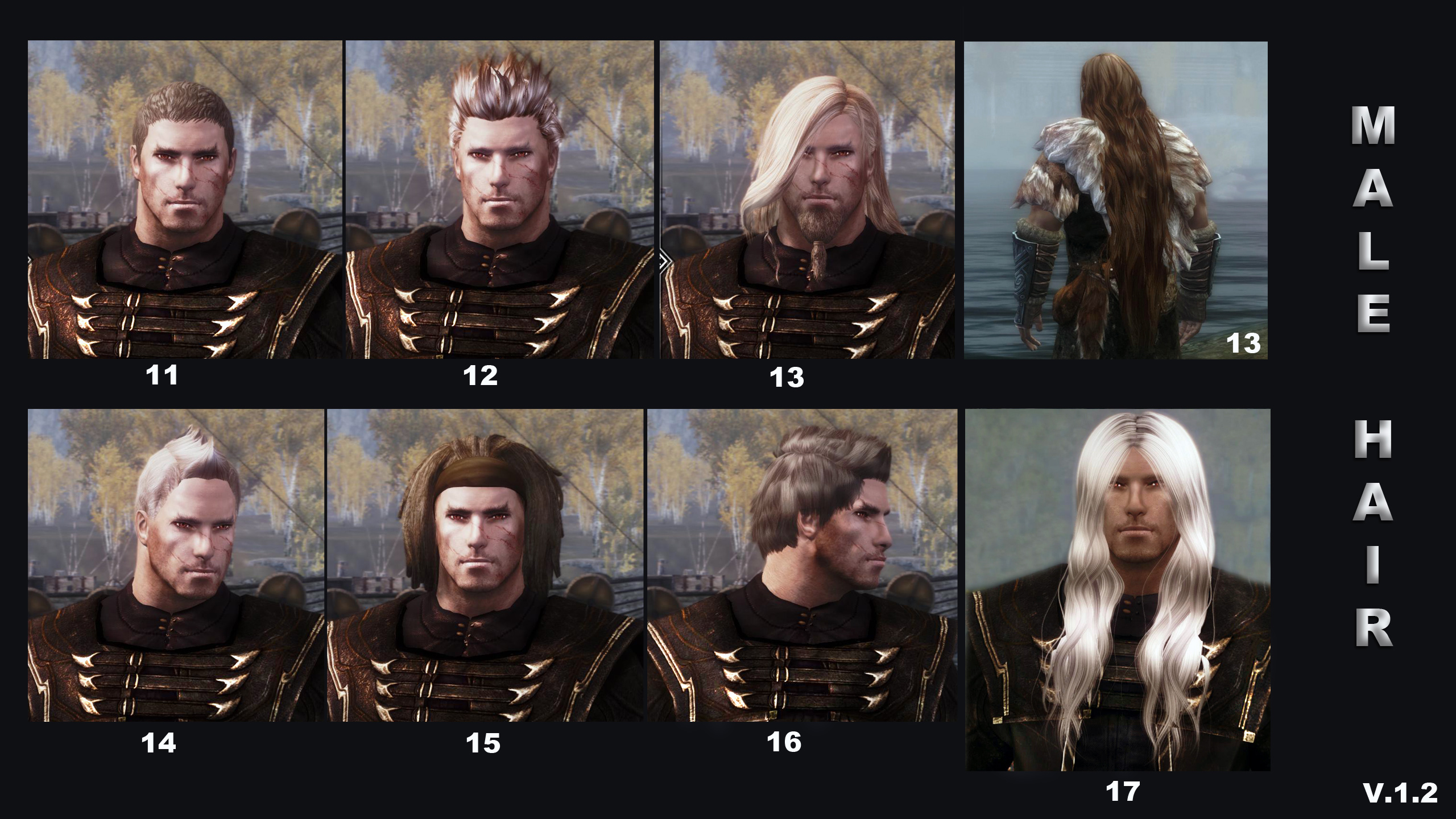This screenshot has width=1456, height=819.
Task: Click the number 15 caption
Action: [483, 743]
